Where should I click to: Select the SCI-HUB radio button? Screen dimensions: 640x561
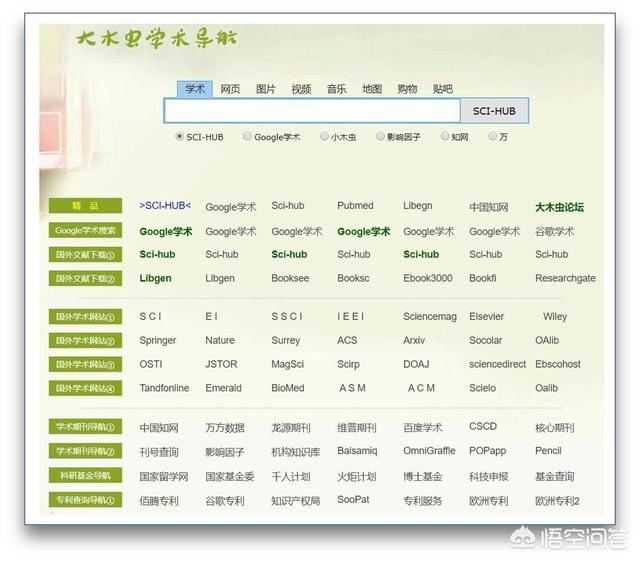[179, 137]
